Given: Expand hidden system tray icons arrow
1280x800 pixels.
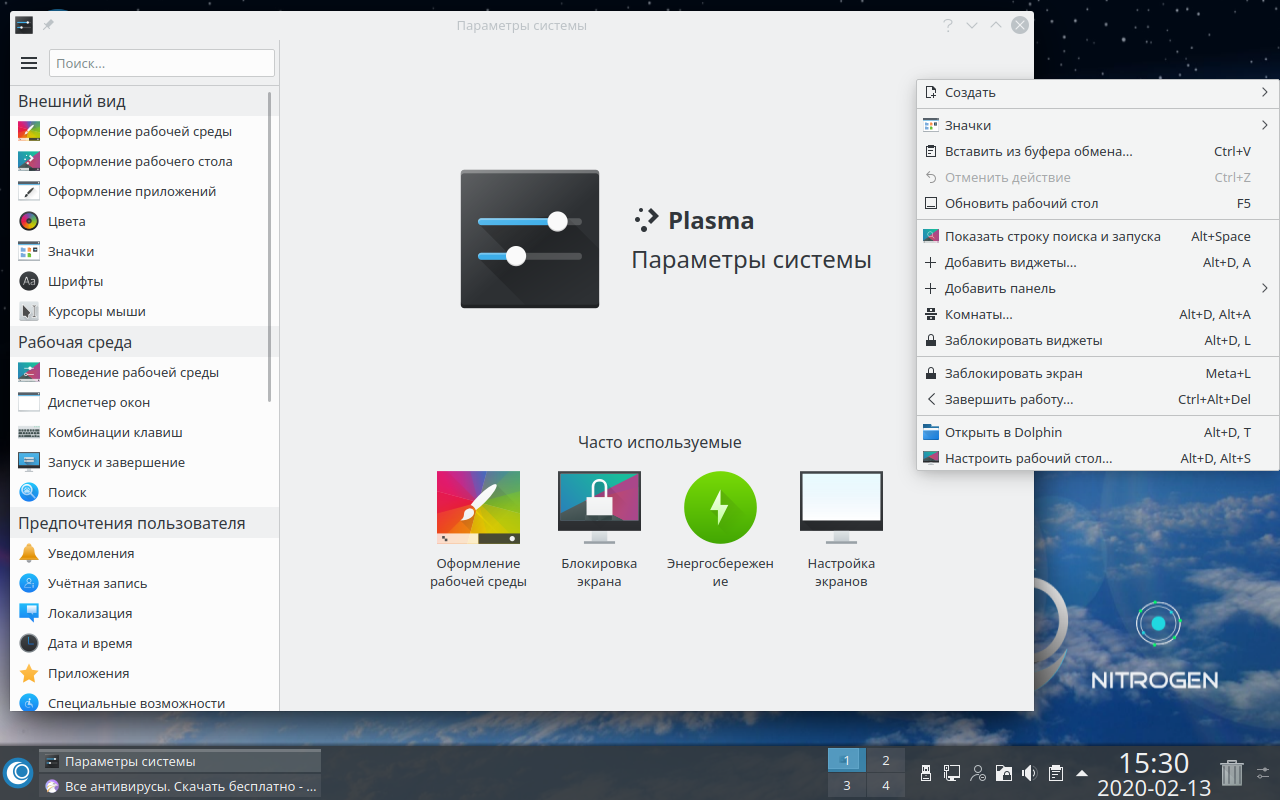Looking at the screenshot, I should [1082, 773].
